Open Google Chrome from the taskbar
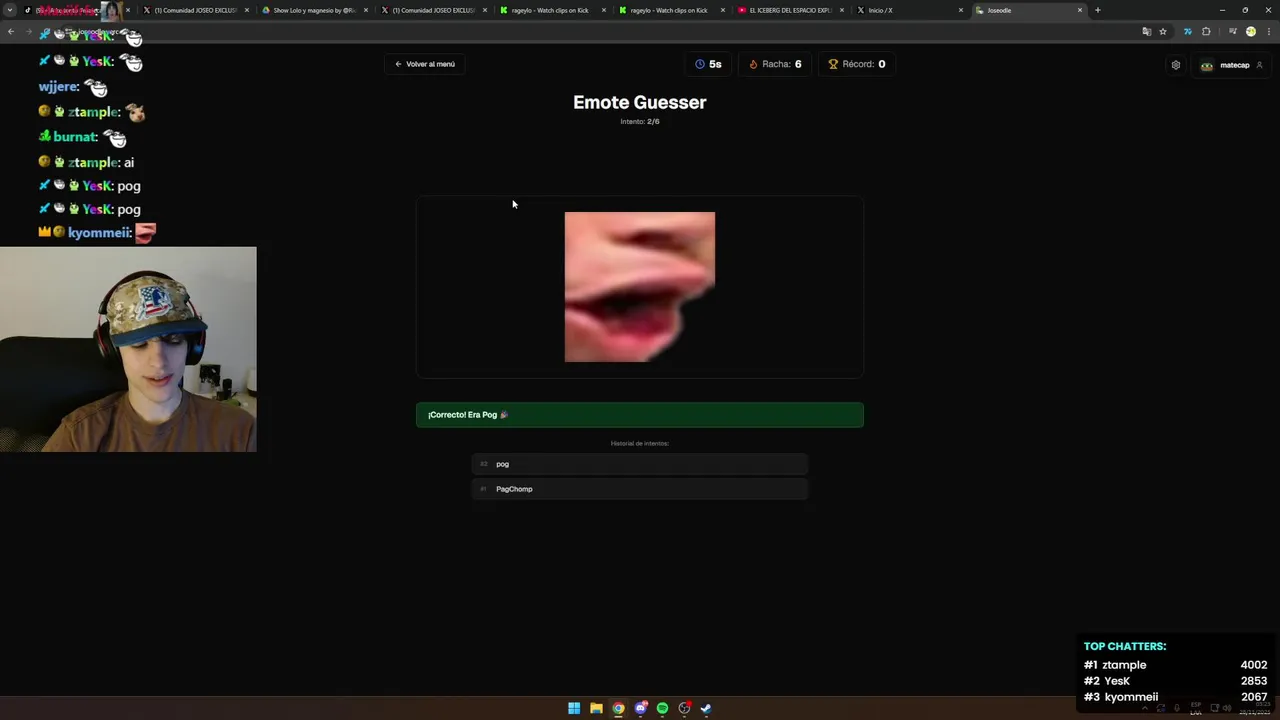 618,708
